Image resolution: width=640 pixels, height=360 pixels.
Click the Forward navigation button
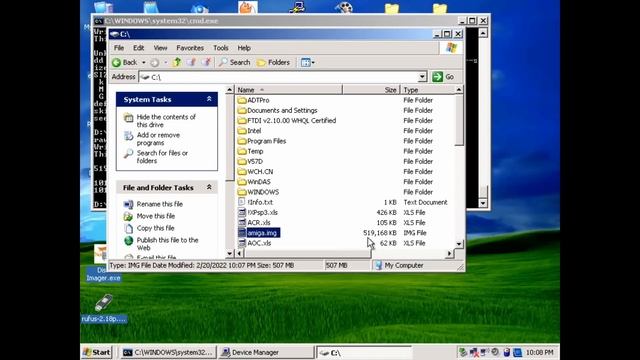[155, 62]
